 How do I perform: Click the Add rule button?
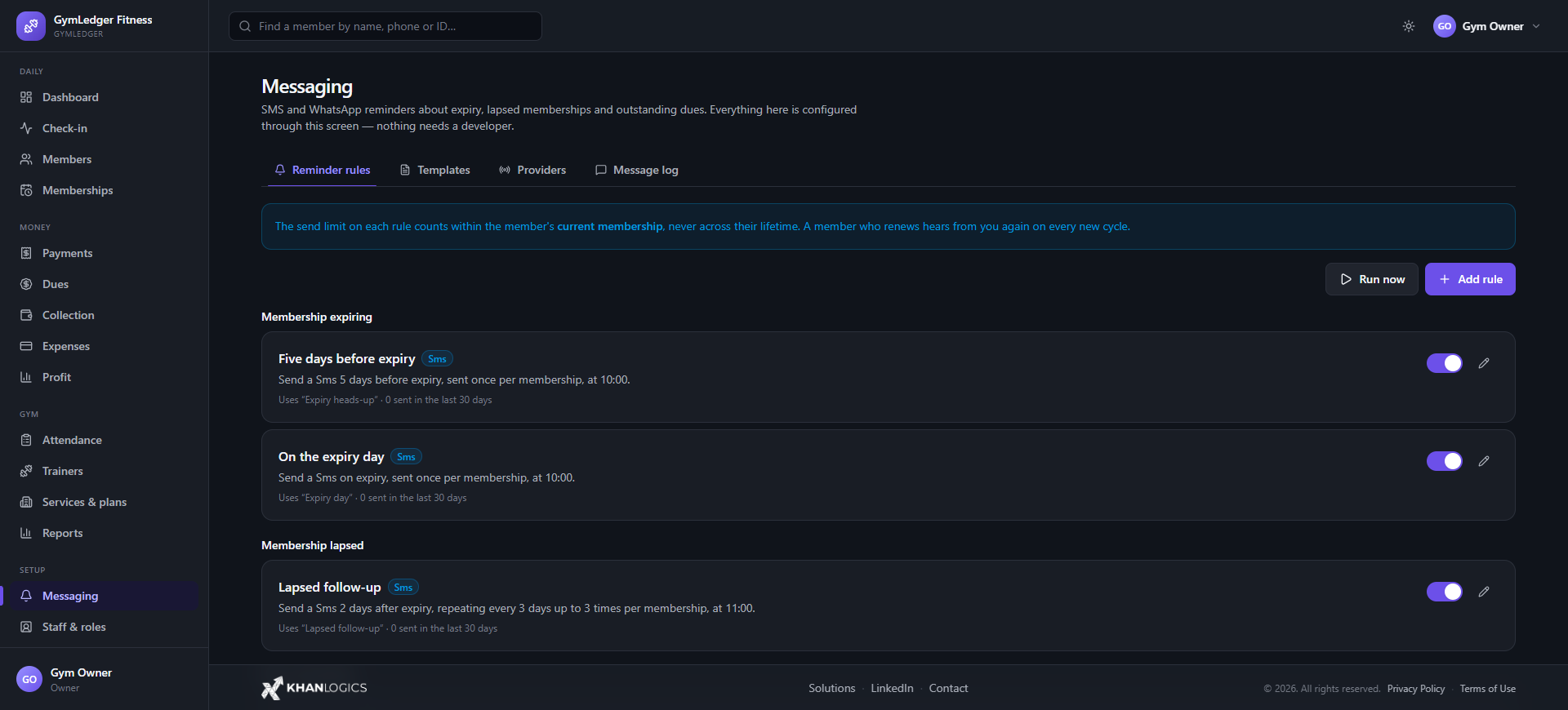[1470, 279]
